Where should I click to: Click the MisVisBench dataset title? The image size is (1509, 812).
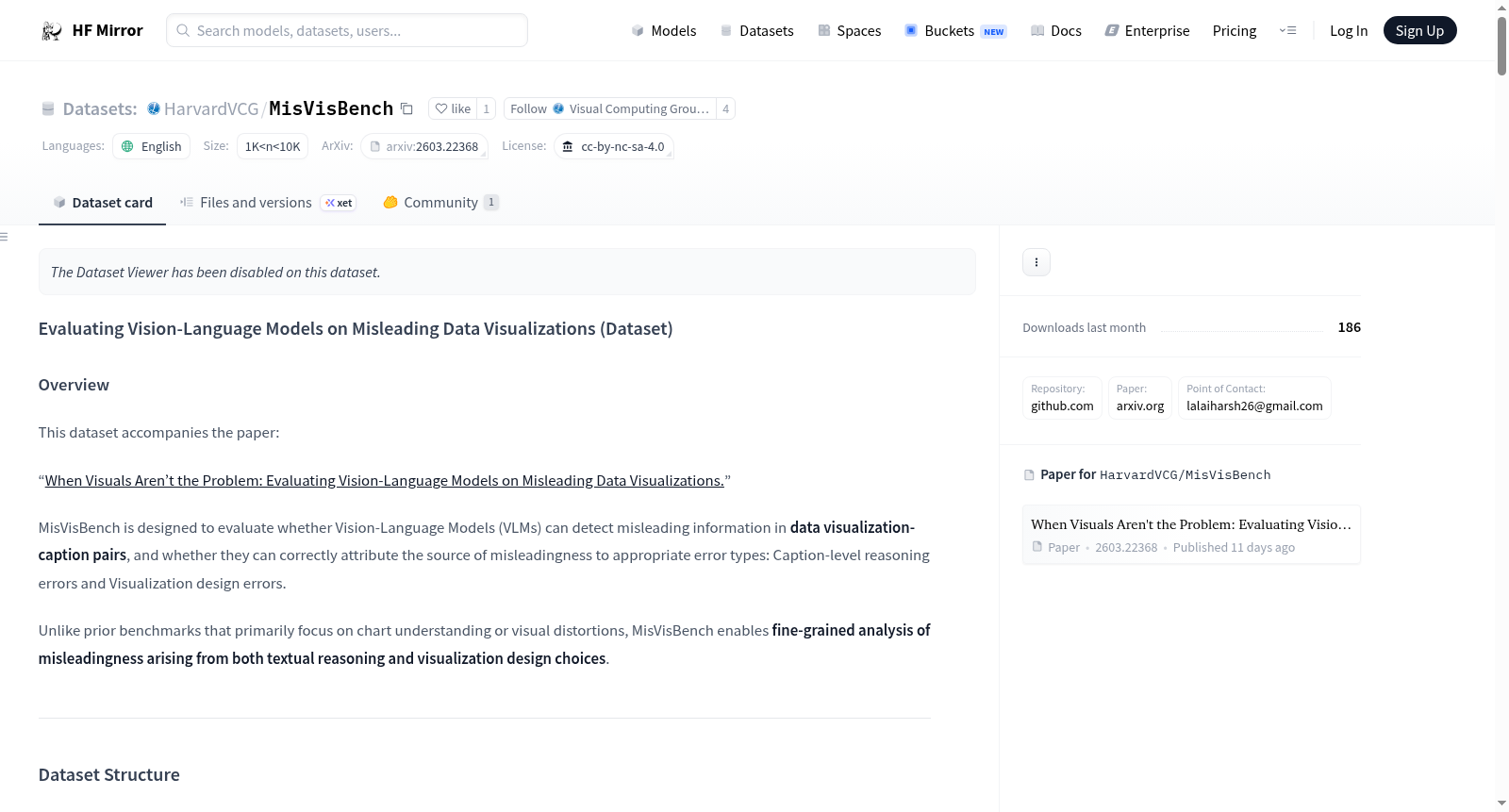[x=331, y=108]
